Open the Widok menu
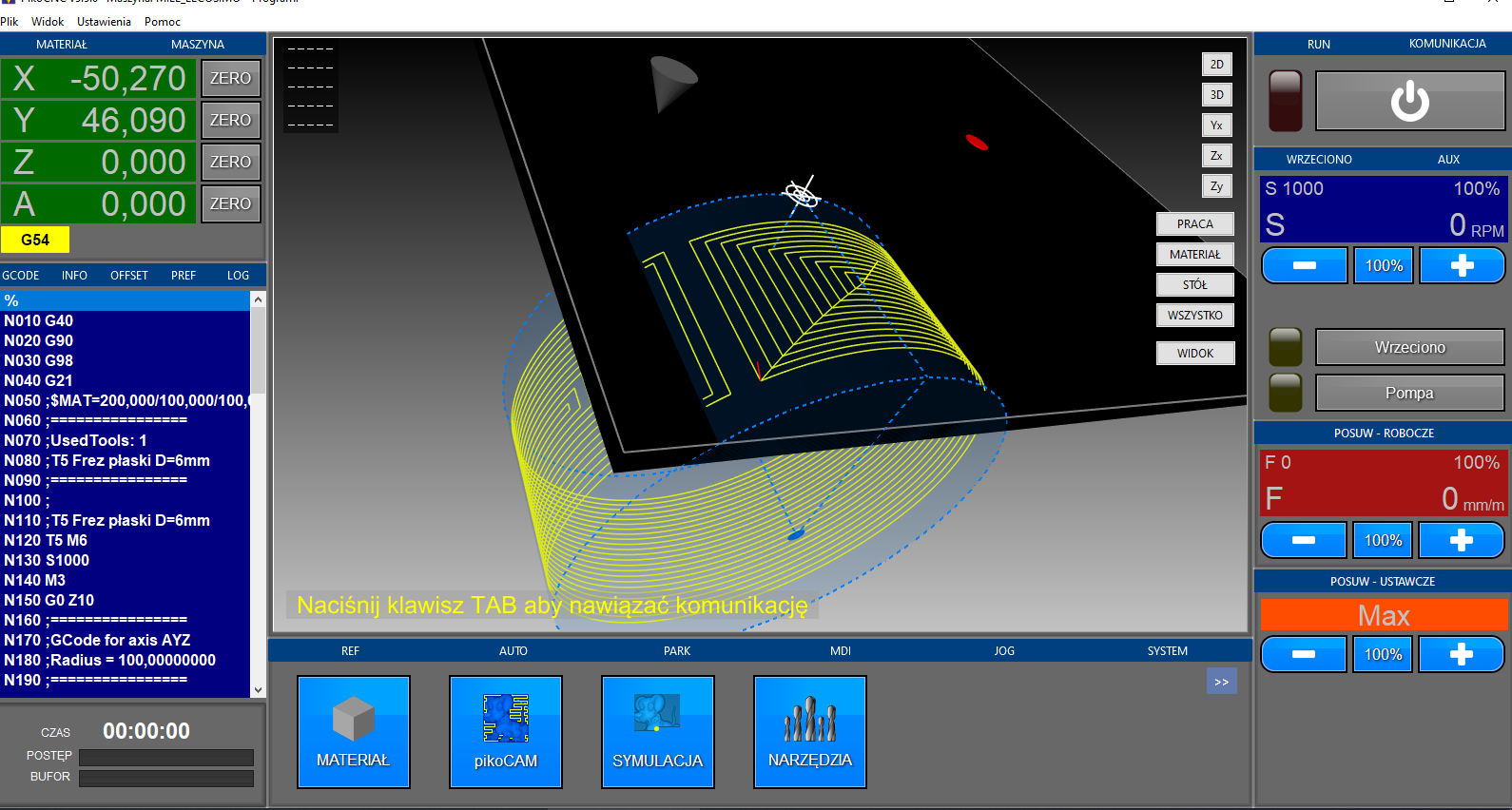The width and height of the screenshot is (1512, 810). coord(48,22)
